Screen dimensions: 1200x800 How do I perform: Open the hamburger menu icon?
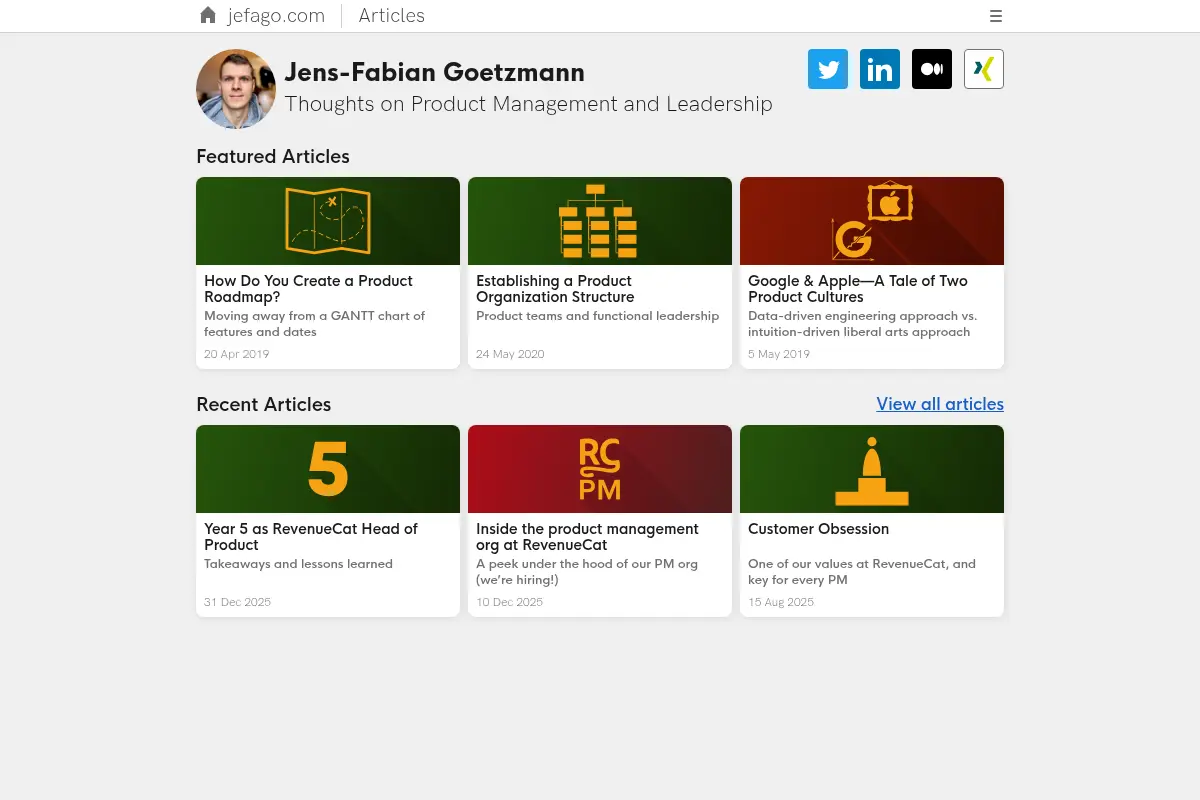[996, 16]
